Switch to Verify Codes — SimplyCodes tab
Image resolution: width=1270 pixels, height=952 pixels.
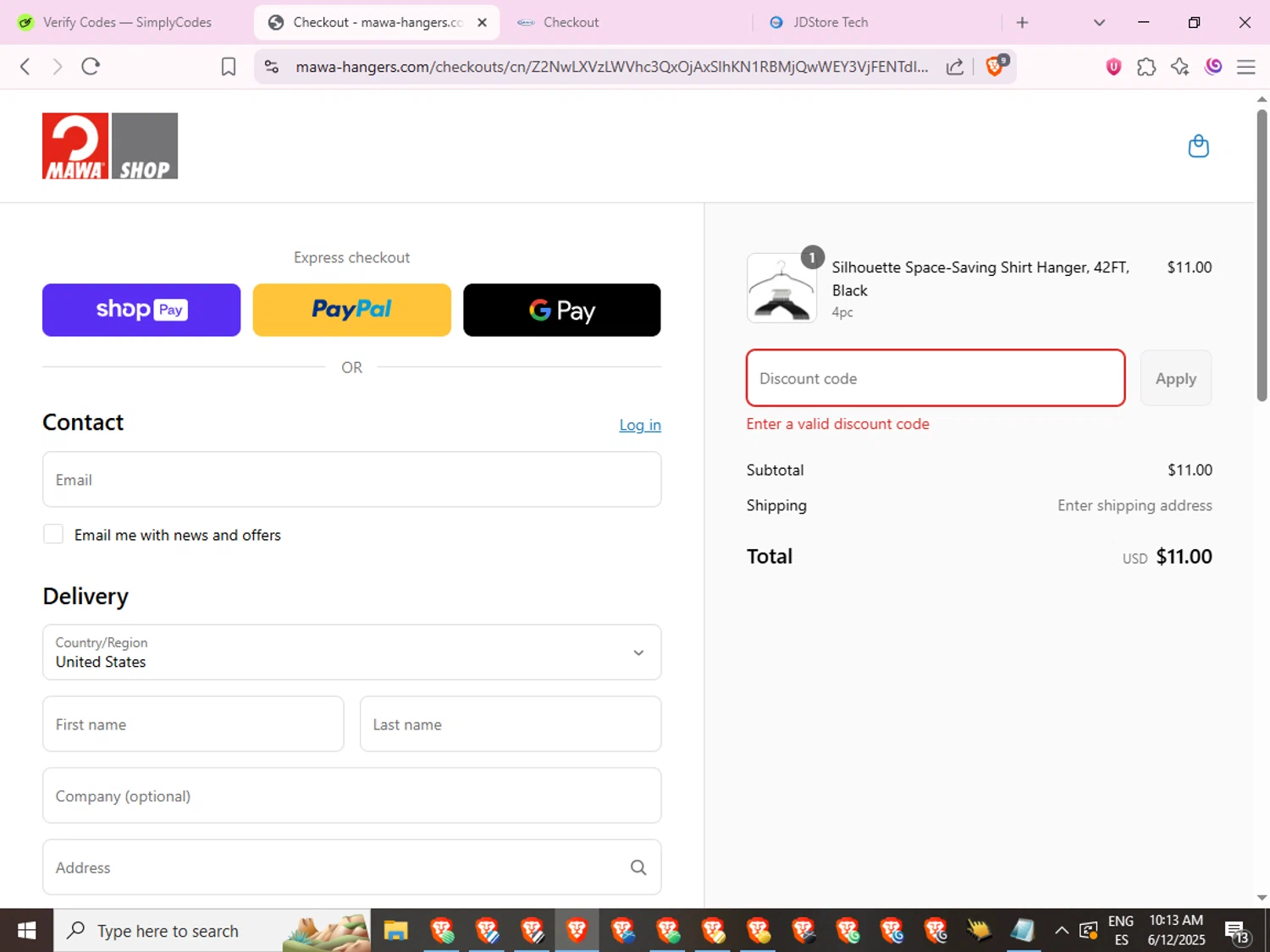[x=127, y=23]
